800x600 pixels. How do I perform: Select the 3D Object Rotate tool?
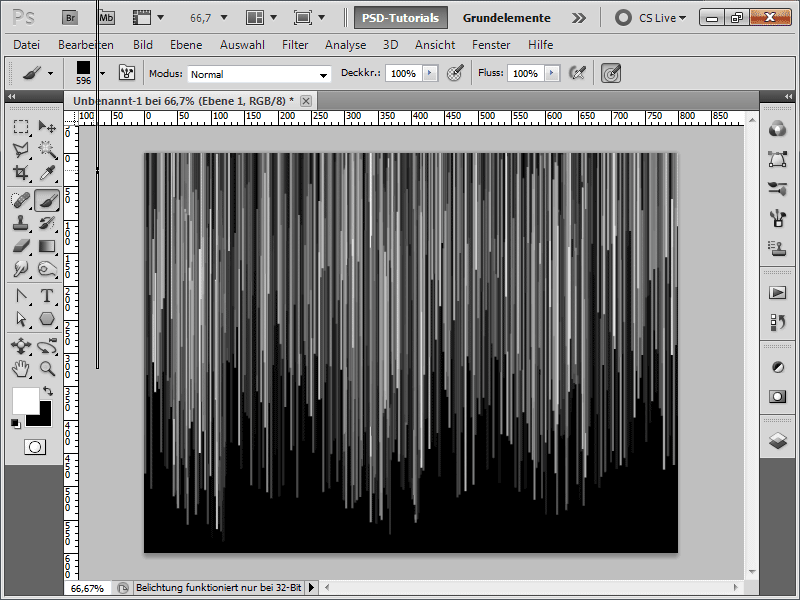(x=21, y=346)
